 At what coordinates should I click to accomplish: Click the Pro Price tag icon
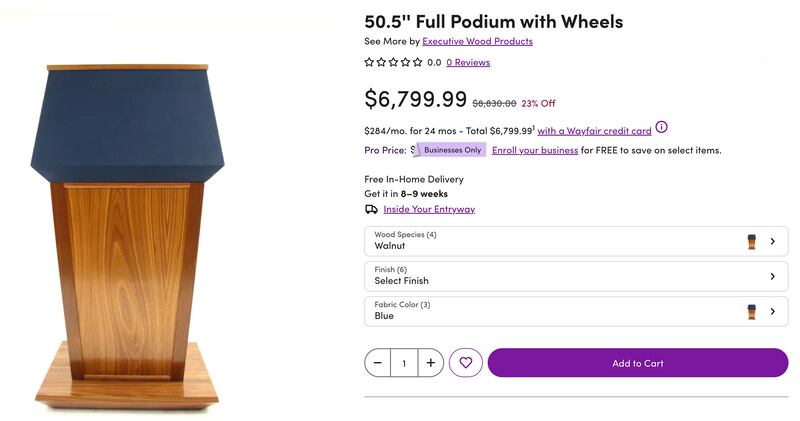point(414,150)
